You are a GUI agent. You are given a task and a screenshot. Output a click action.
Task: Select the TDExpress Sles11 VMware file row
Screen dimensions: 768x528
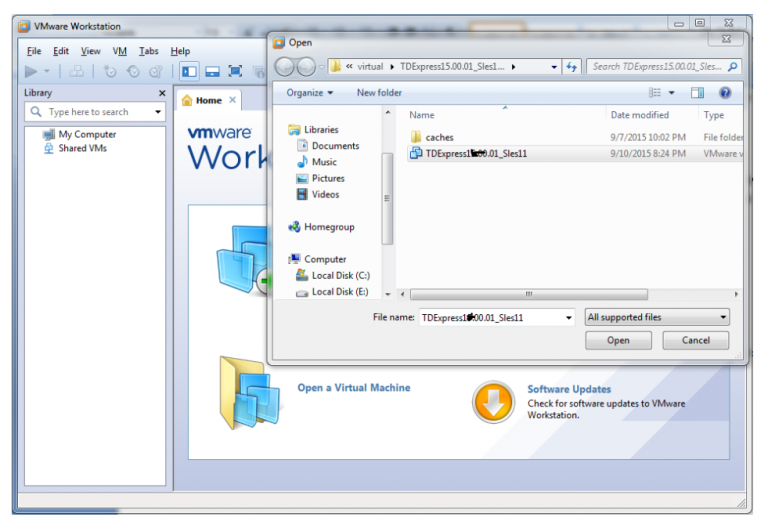576,153
